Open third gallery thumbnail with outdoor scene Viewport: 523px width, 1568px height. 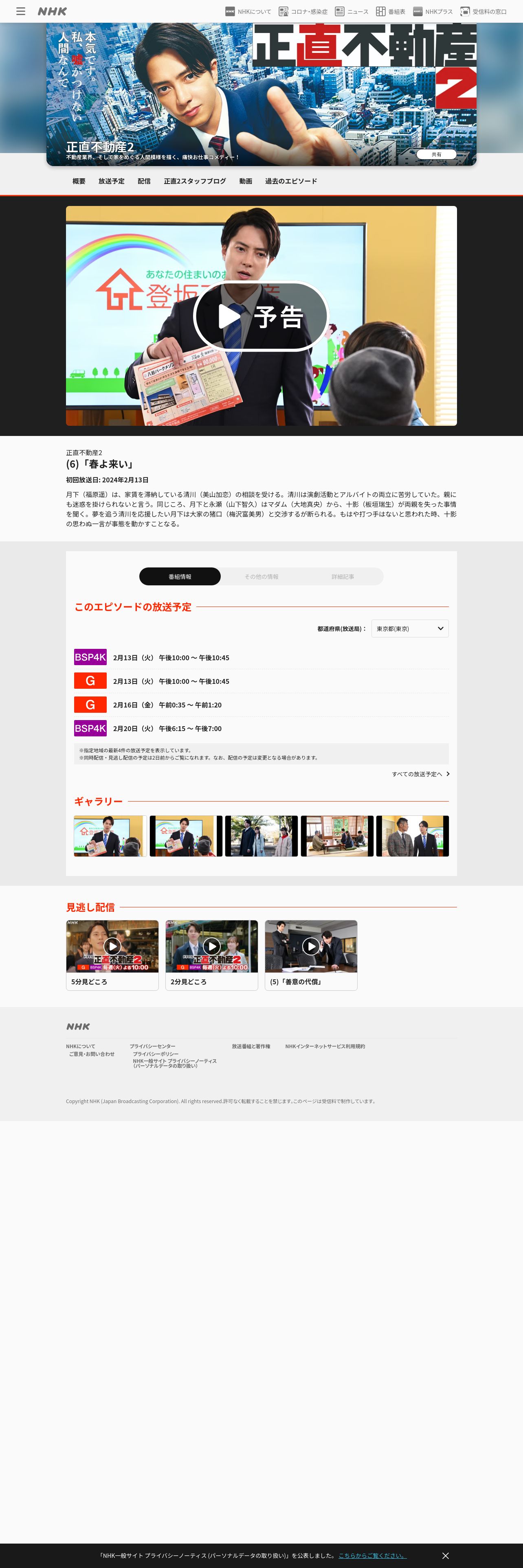(x=261, y=837)
